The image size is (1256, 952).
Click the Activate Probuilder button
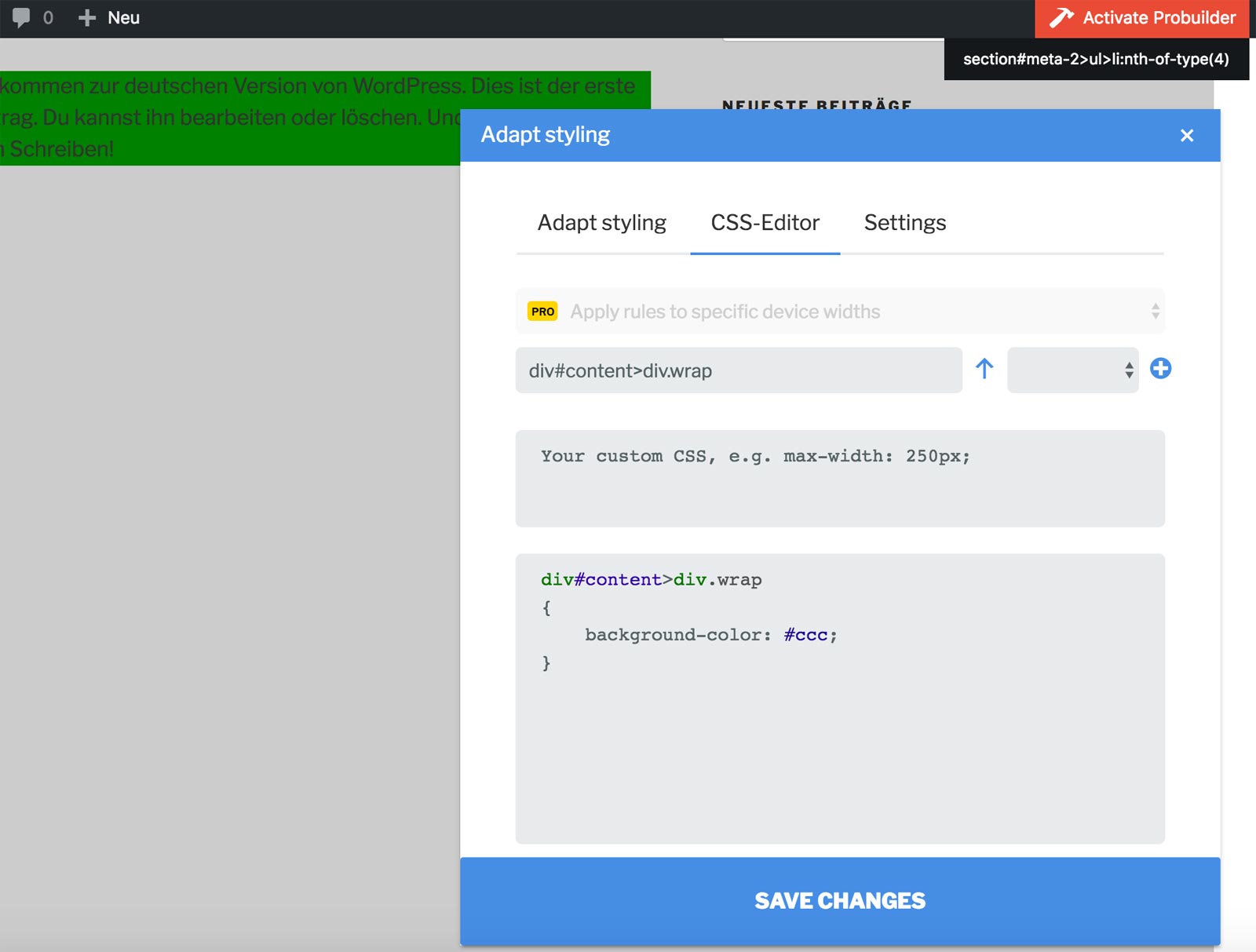(x=1142, y=19)
